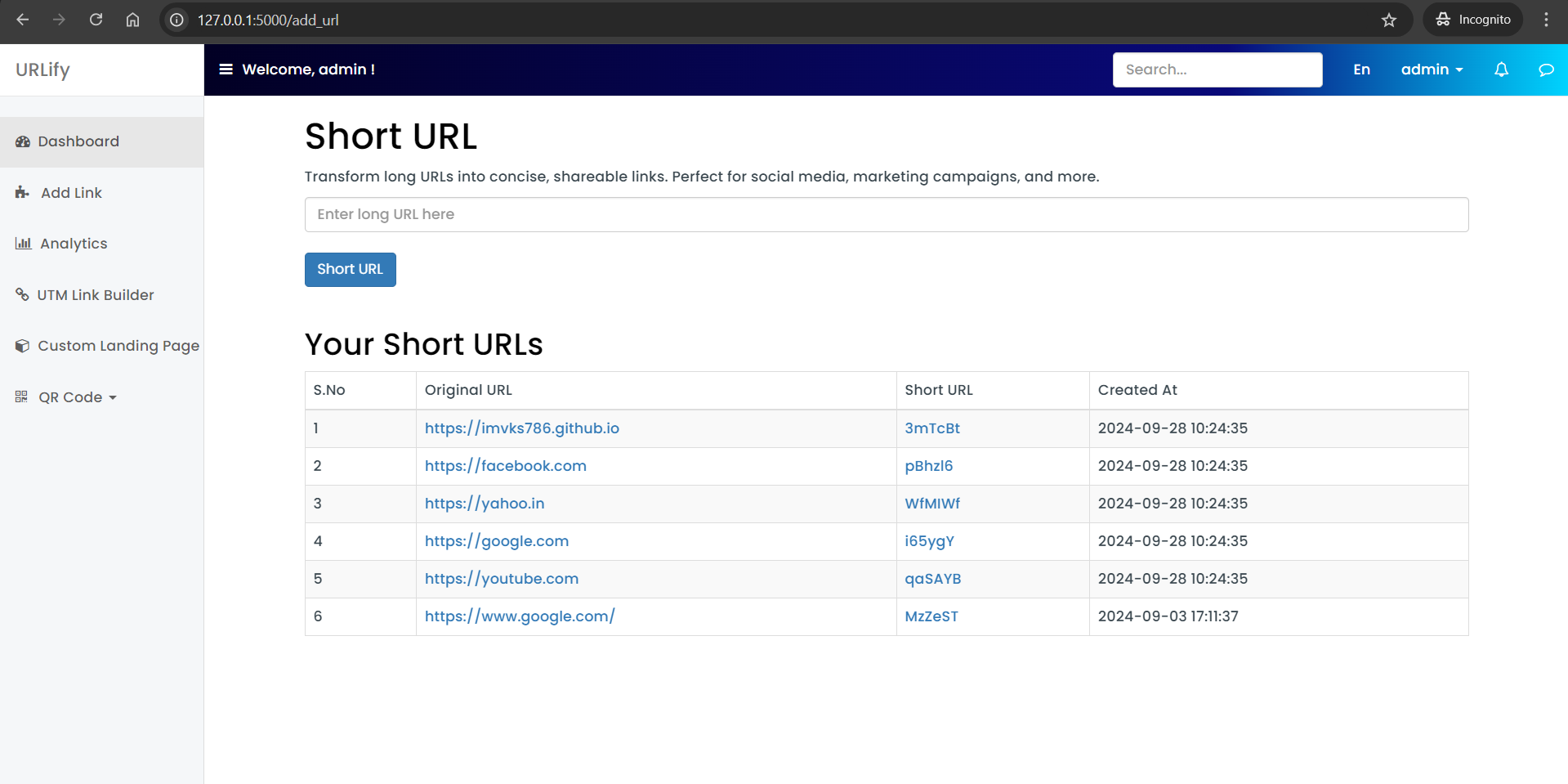The height and width of the screenshot is (784, 1568).
Task: Open https://www.google.com/ link
Action: pyautogui.click(x=520, y=616)
